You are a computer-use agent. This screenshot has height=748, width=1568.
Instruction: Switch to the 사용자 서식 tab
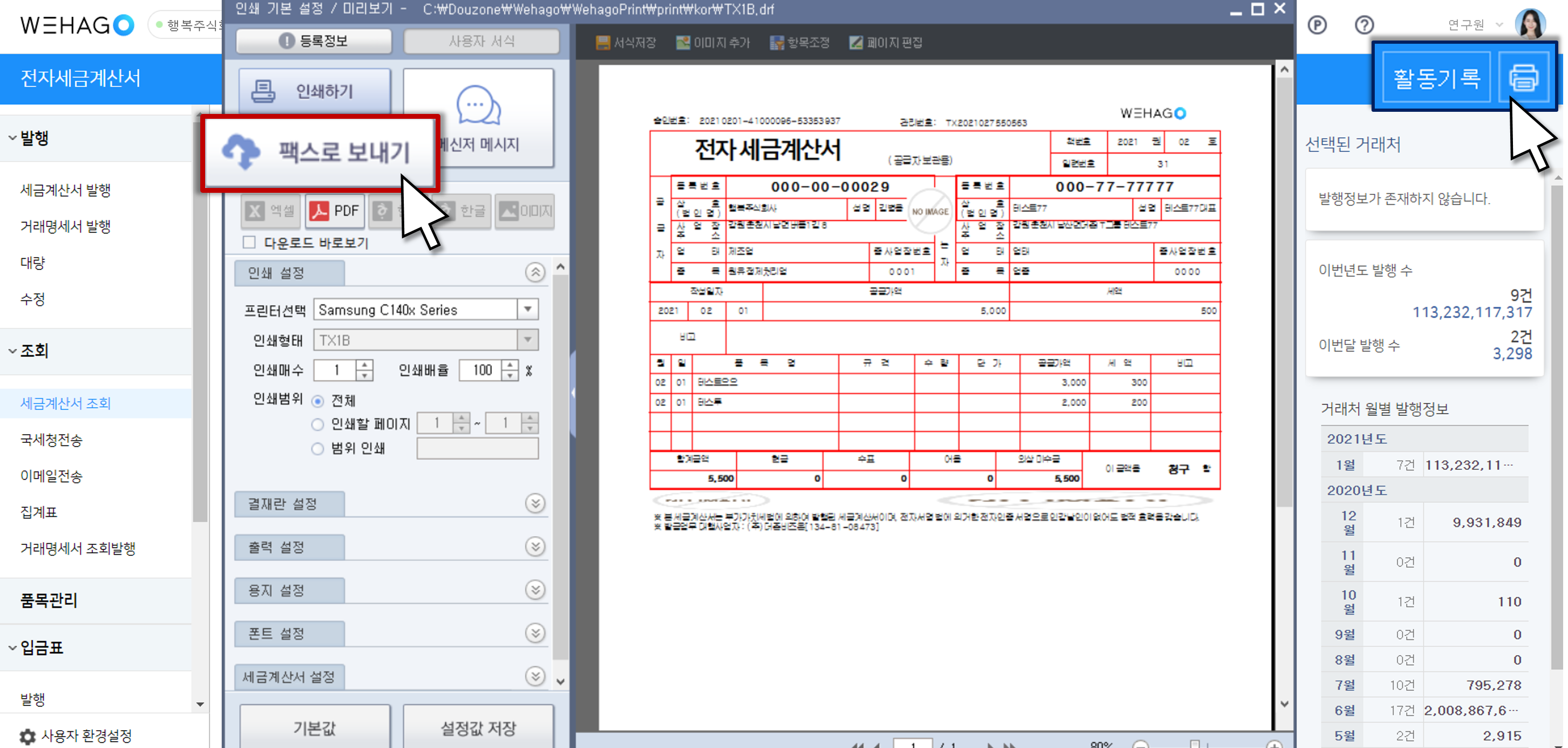click(x=481, y=42)
